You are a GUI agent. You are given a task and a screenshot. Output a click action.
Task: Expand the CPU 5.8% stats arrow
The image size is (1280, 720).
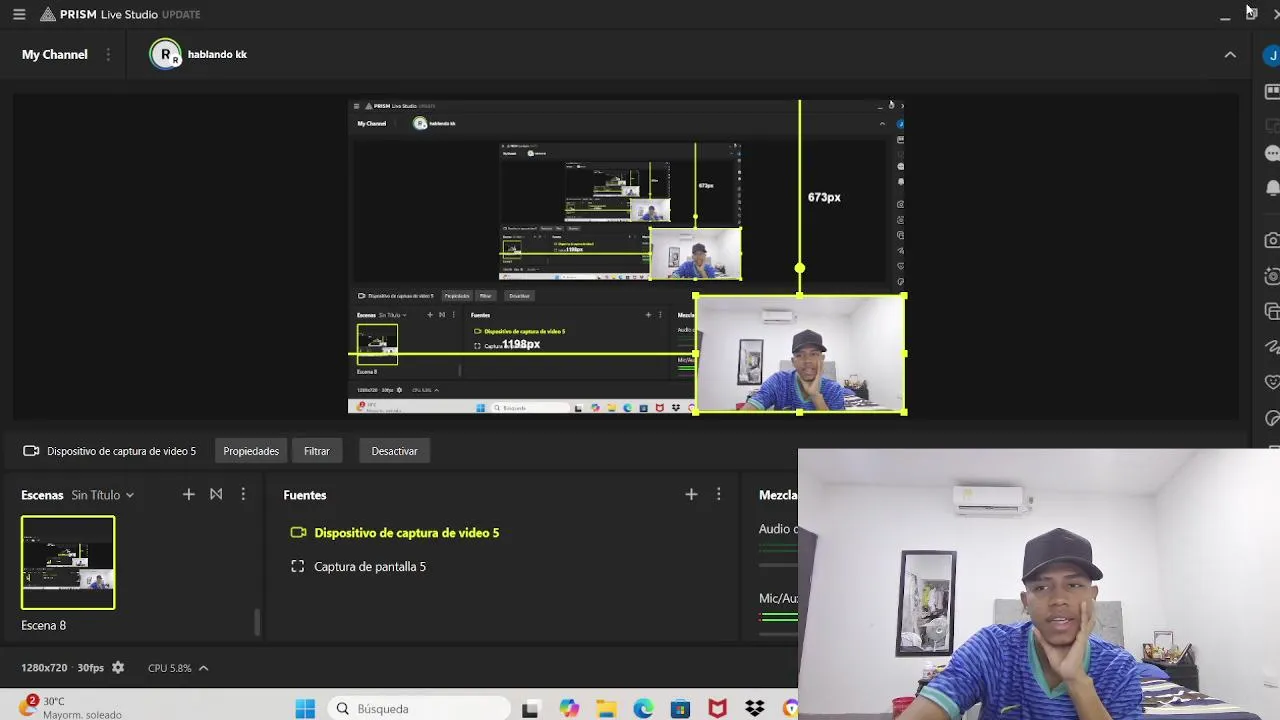[203, 668]
